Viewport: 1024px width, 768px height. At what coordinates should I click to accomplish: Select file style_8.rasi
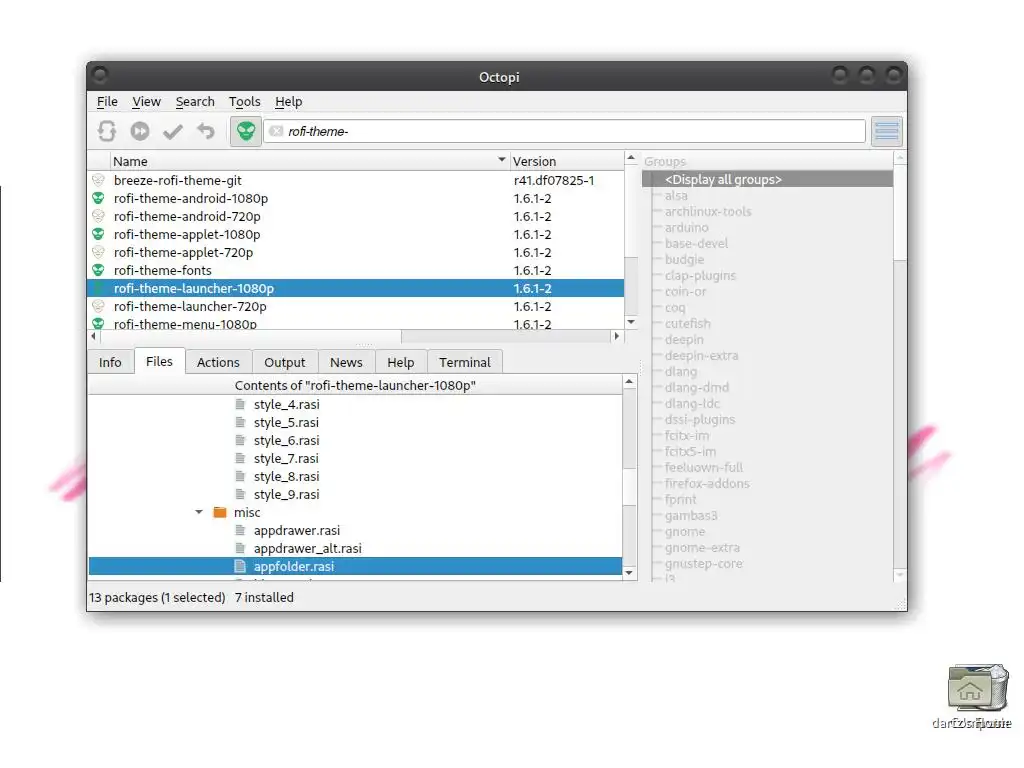click(287, 477)
